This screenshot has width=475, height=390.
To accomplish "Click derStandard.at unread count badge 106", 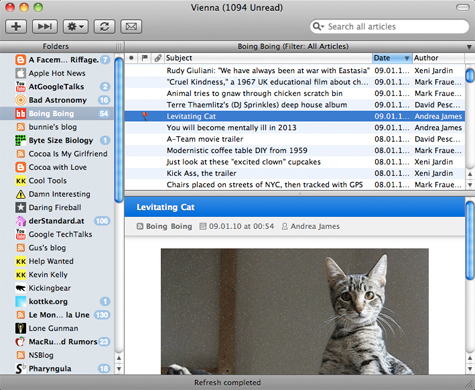I will point(102,221).
